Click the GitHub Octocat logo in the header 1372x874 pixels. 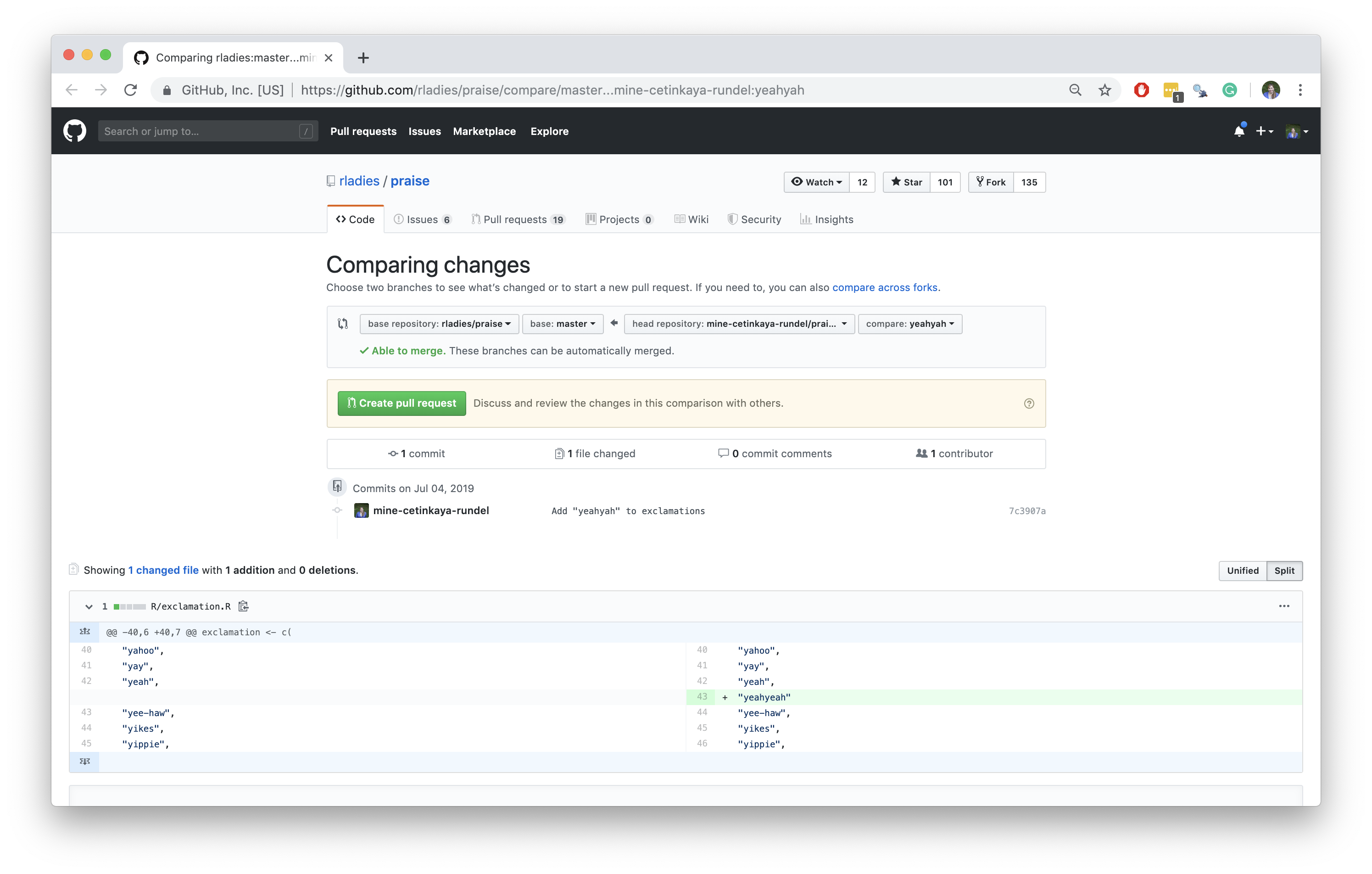(75, 131)
